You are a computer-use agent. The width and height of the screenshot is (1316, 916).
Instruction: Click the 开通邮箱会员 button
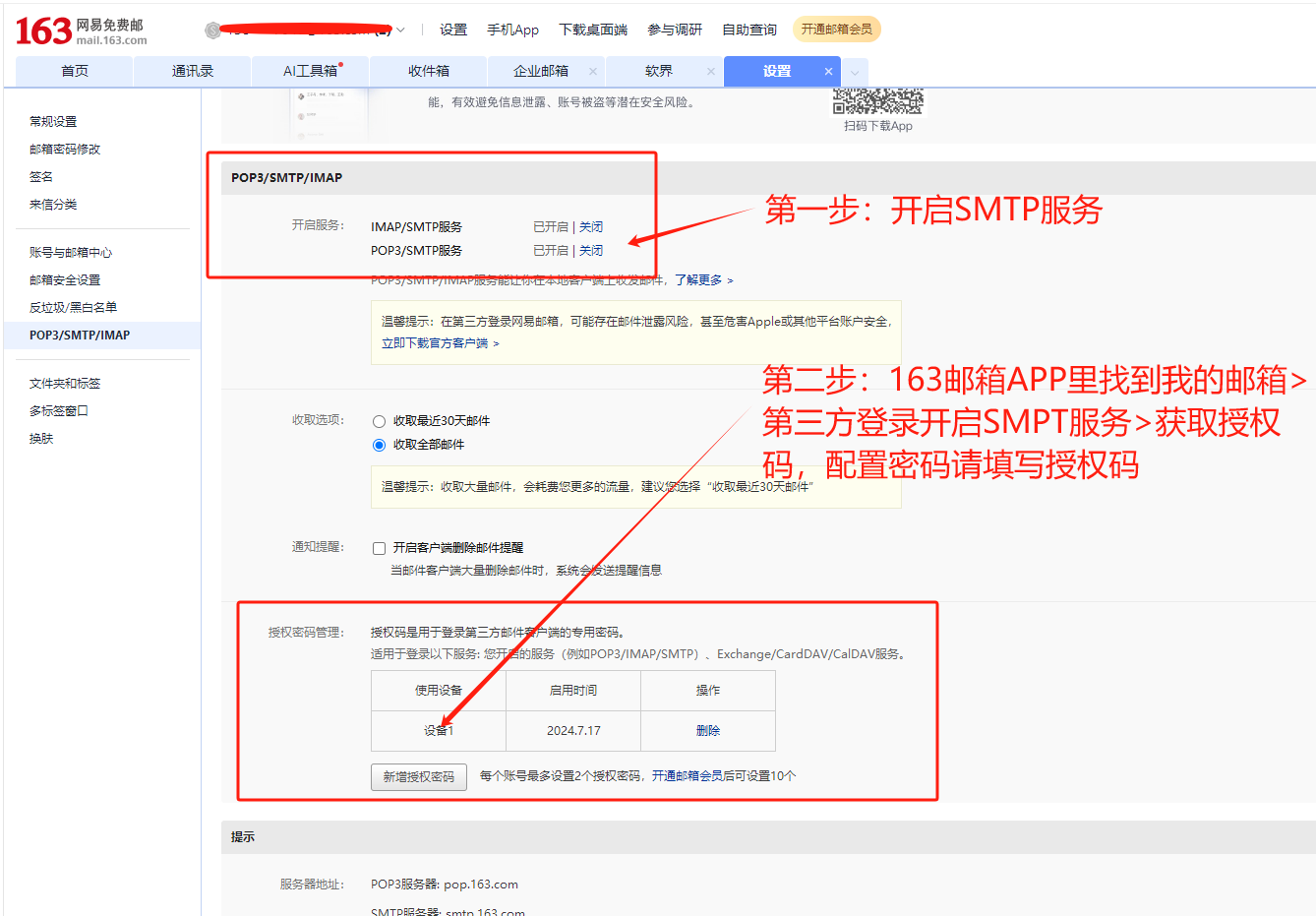coord(836,30)
